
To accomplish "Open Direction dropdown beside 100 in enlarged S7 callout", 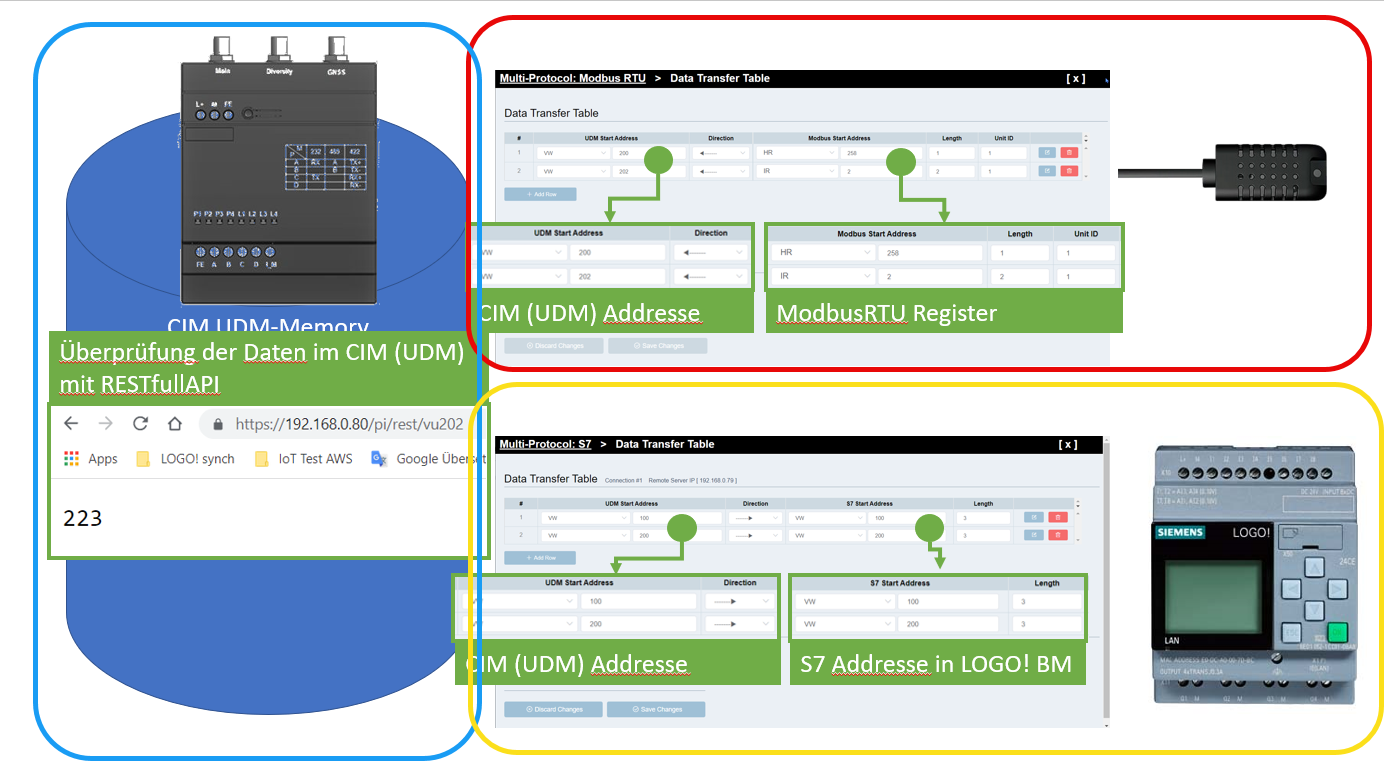I will point(740,602).
